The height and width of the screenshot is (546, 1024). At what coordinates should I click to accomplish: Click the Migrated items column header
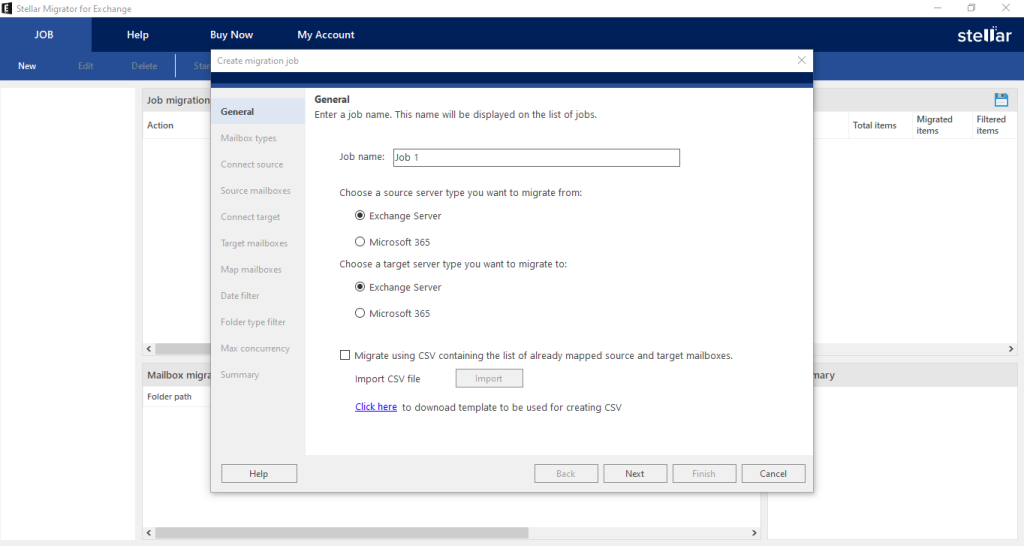935,125
